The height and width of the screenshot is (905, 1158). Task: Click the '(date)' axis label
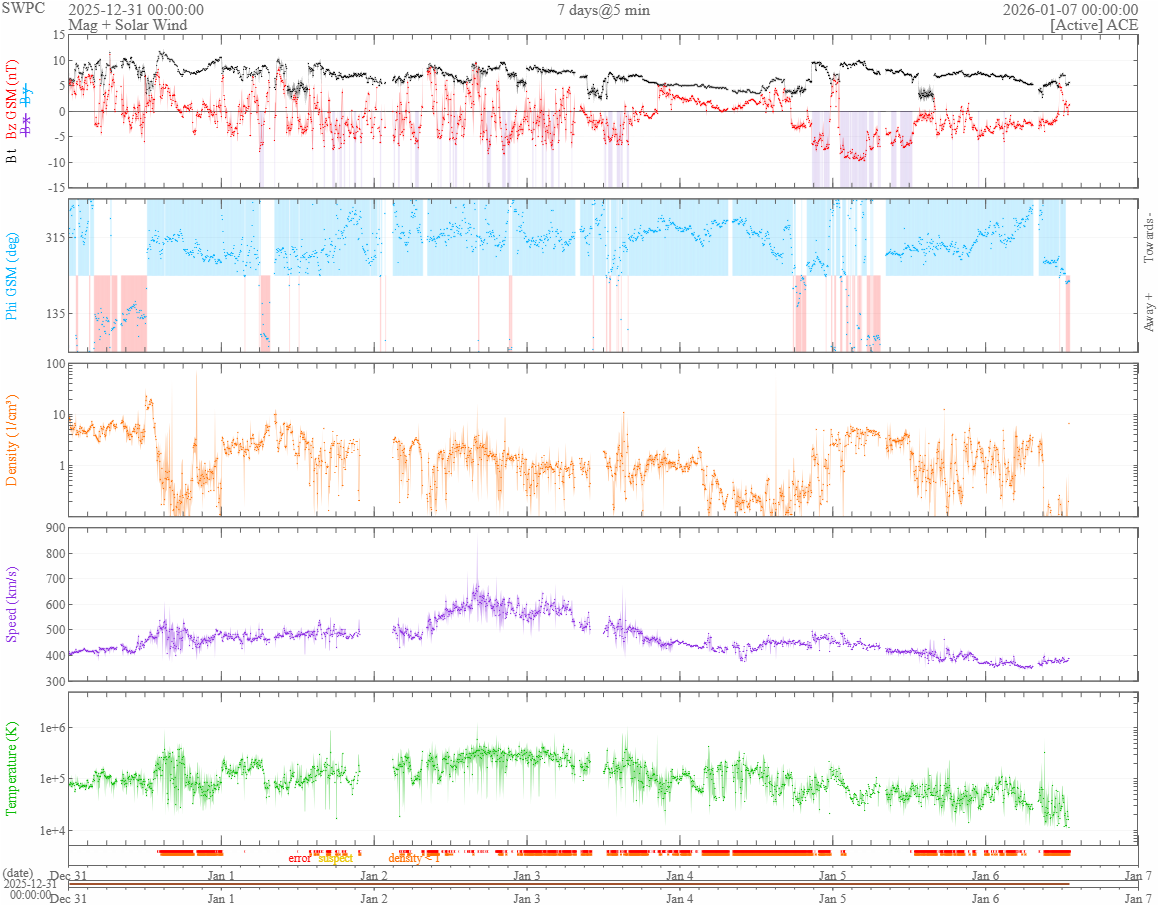17,874
